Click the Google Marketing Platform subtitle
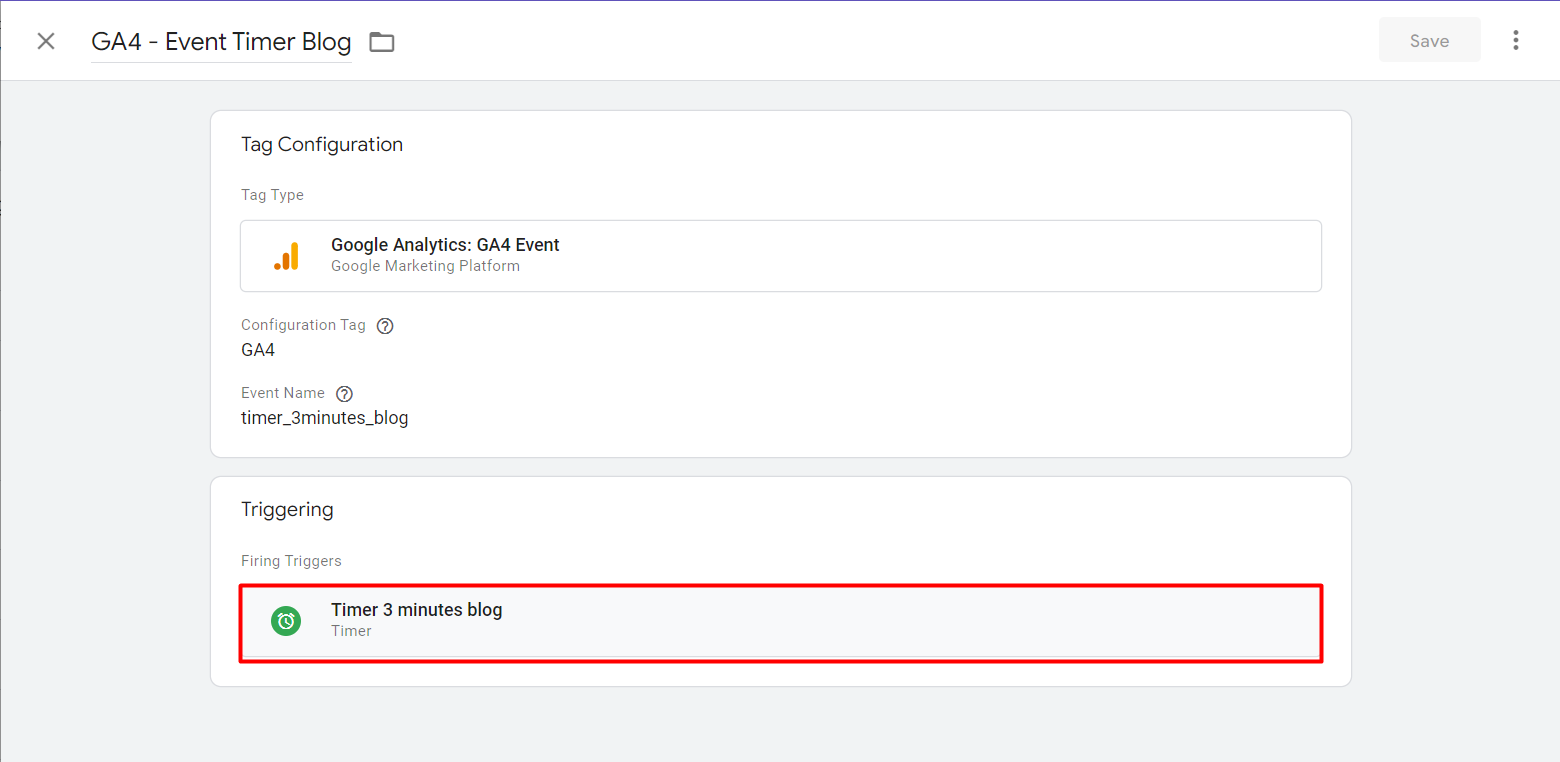This screenshot has height=762, width=1560. pyautogui.click(x=425, y=266)
